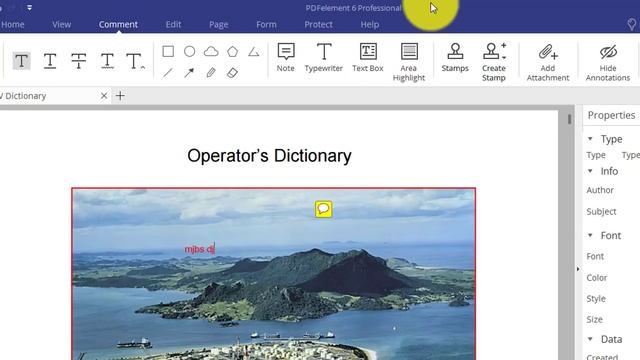Image resolution: width=640 pixels, height=360 pixels.
Task: Click the yellow note annotation on the image
Action: 323,209
